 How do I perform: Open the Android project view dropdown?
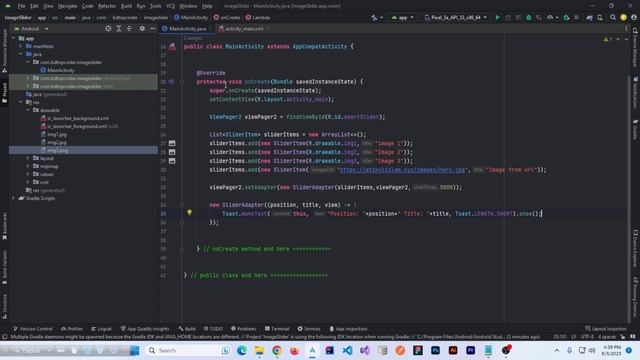(31, 29)
